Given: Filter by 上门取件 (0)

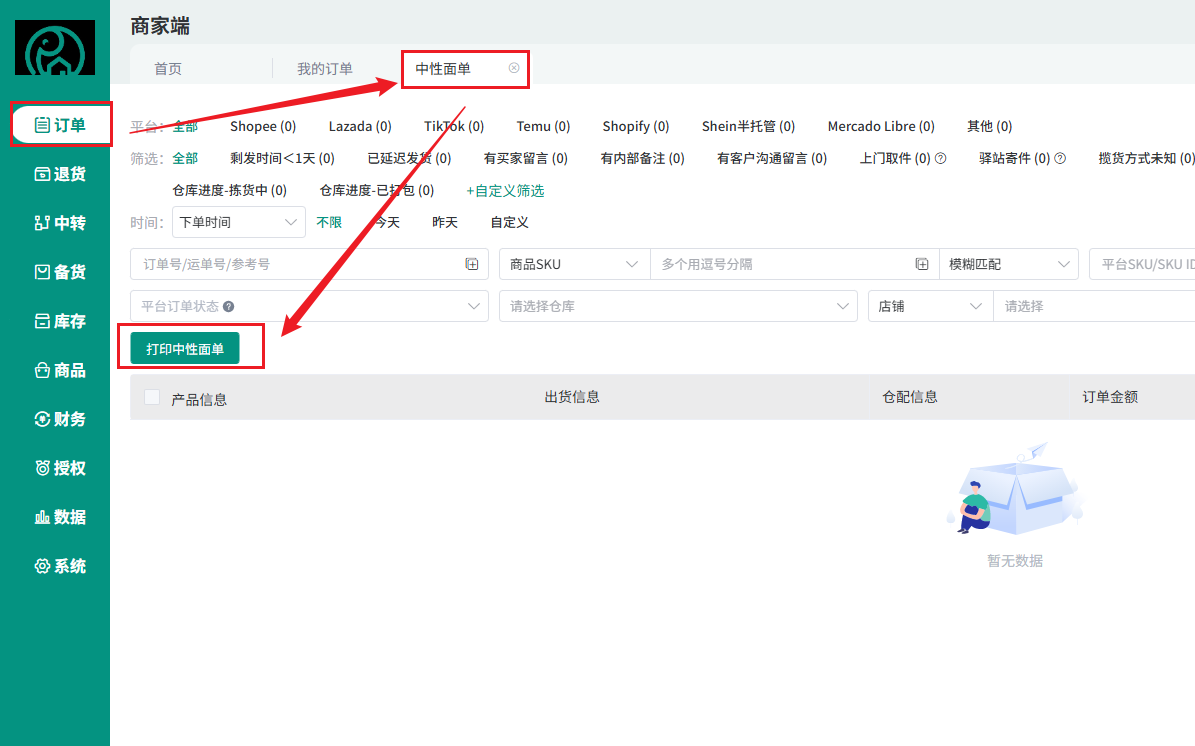Looking at the screenshot, I should click(x=895, y=158).
